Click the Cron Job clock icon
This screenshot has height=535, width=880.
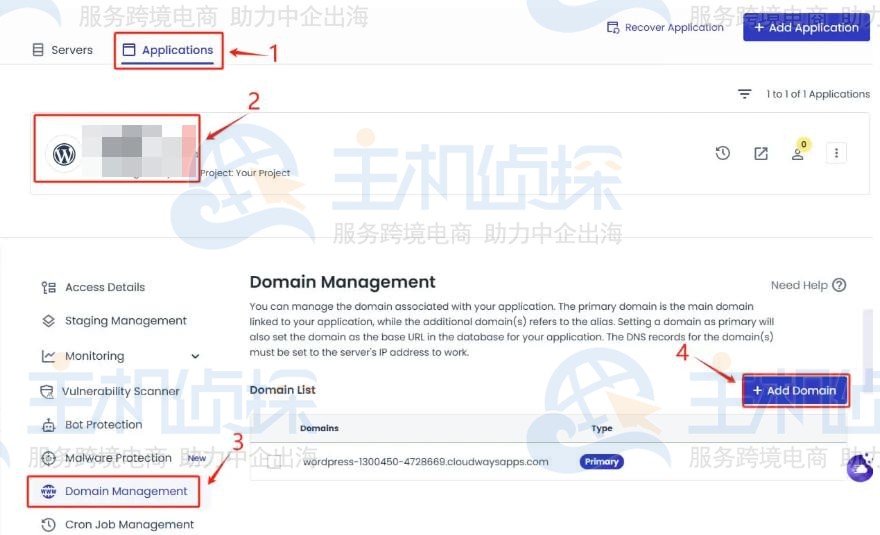pos(49,524)
